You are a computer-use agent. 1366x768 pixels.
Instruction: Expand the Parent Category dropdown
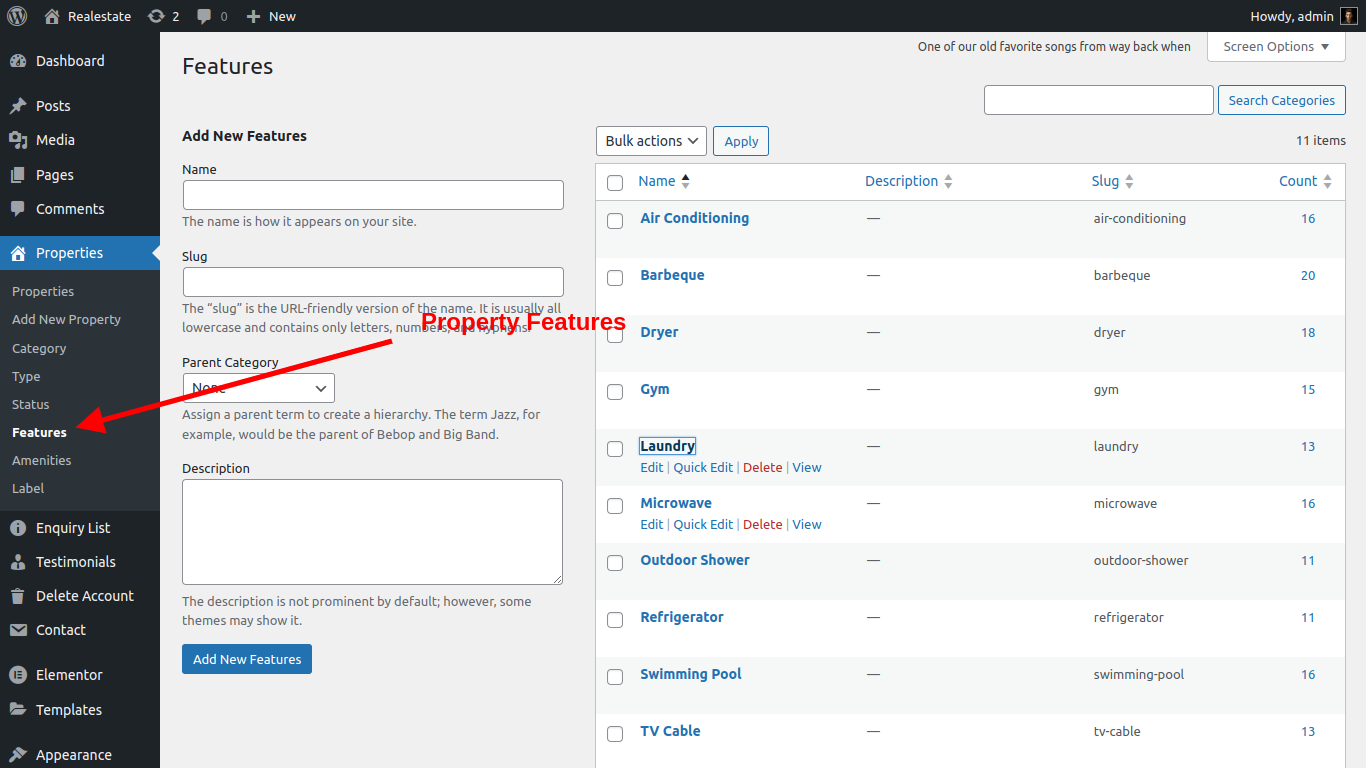pyautogui.click(x=258, y=388)
